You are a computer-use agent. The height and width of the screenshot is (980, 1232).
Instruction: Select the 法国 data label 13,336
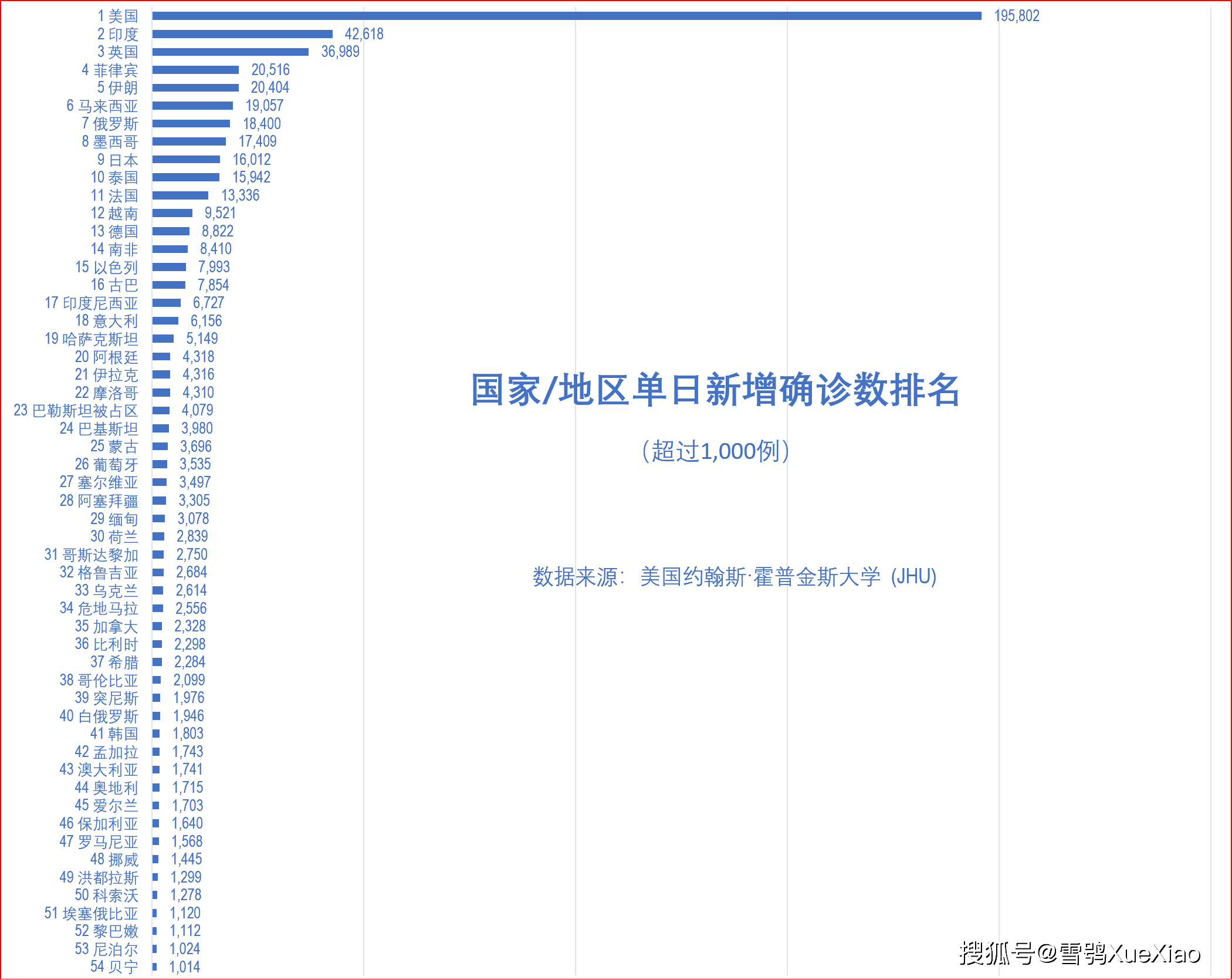point(240,195)
